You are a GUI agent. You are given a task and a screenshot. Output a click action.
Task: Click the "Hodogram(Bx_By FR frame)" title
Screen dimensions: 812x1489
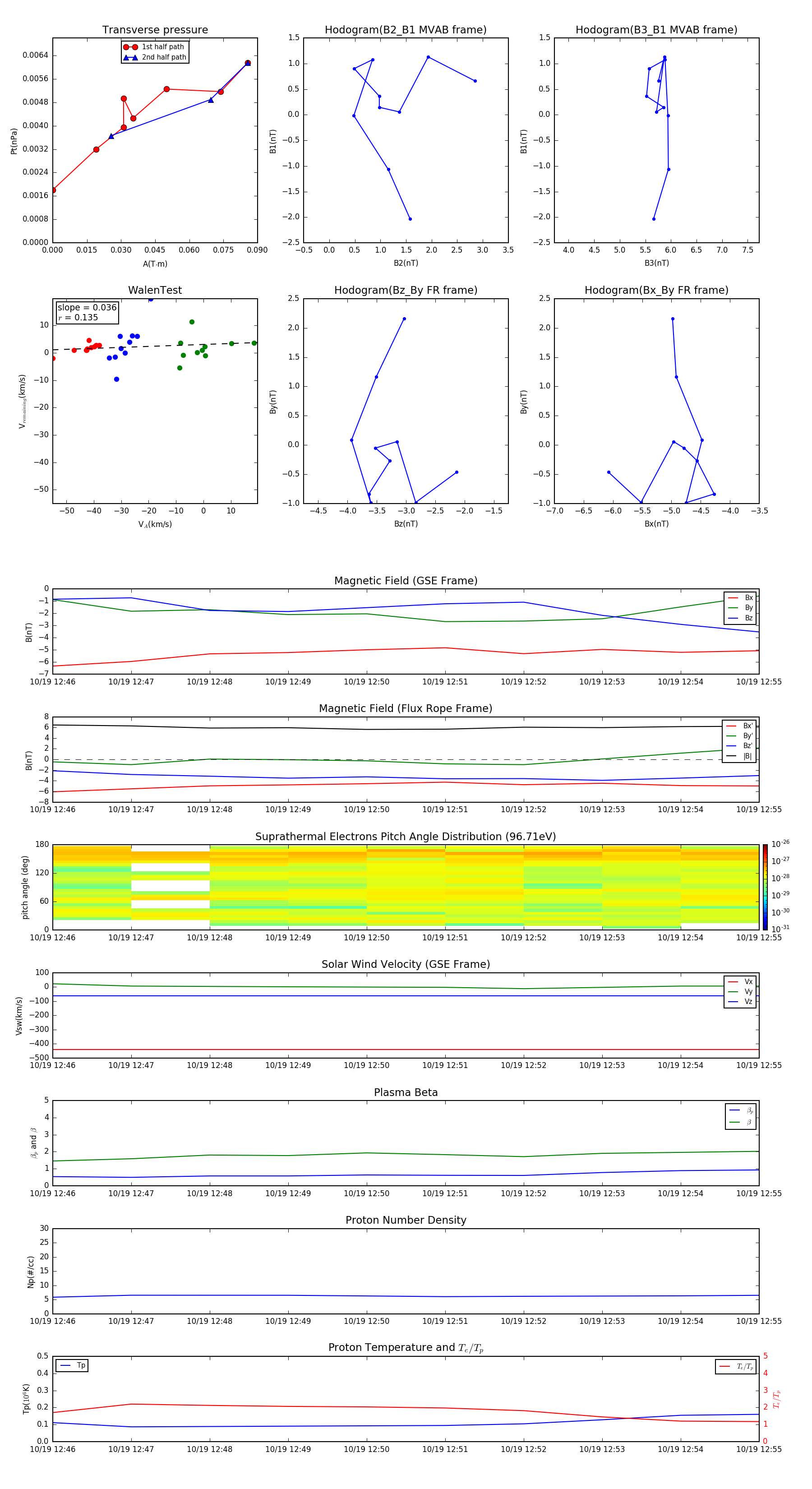(656, 290)
